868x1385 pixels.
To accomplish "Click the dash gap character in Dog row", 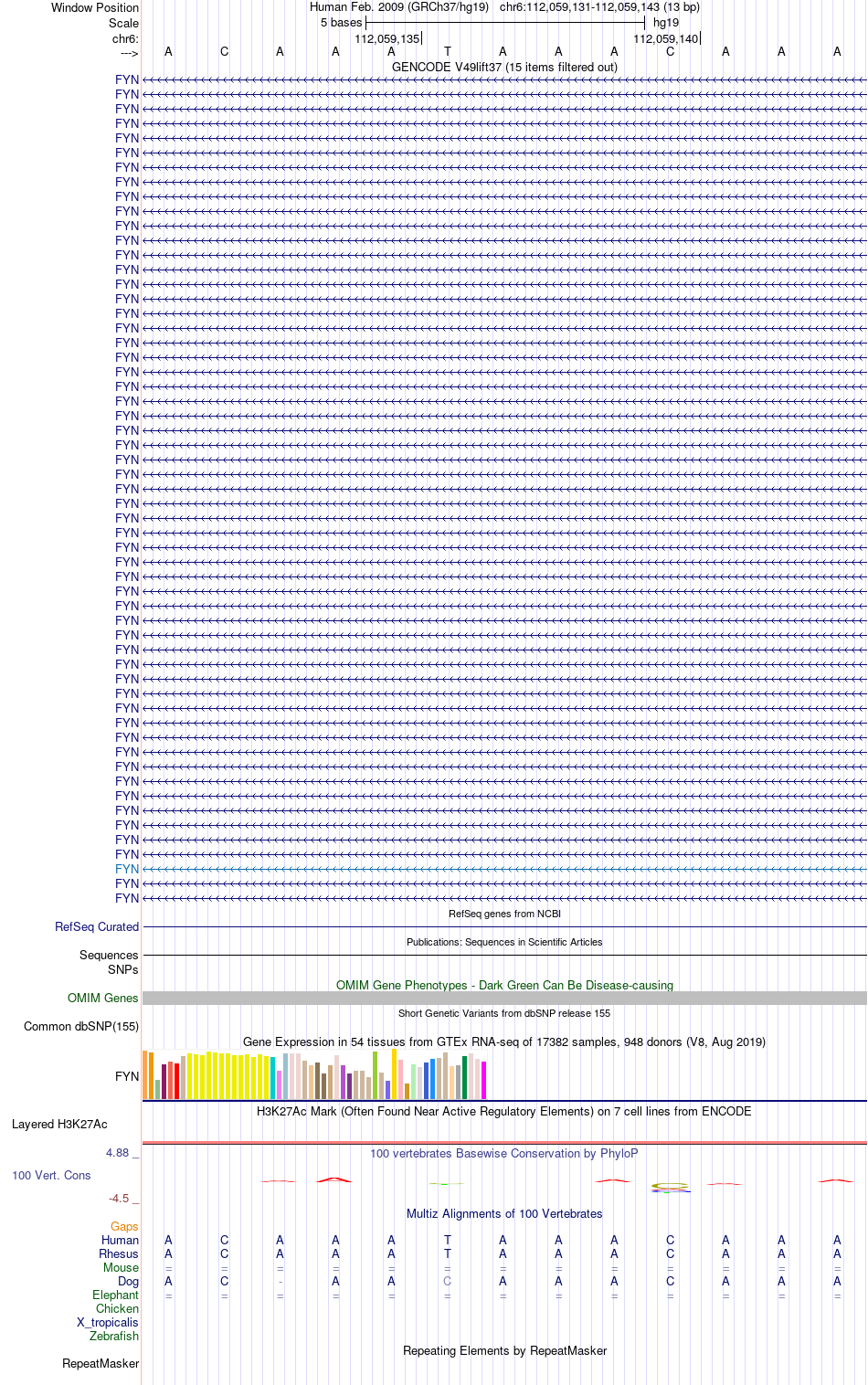I will tap(280, 1281).
